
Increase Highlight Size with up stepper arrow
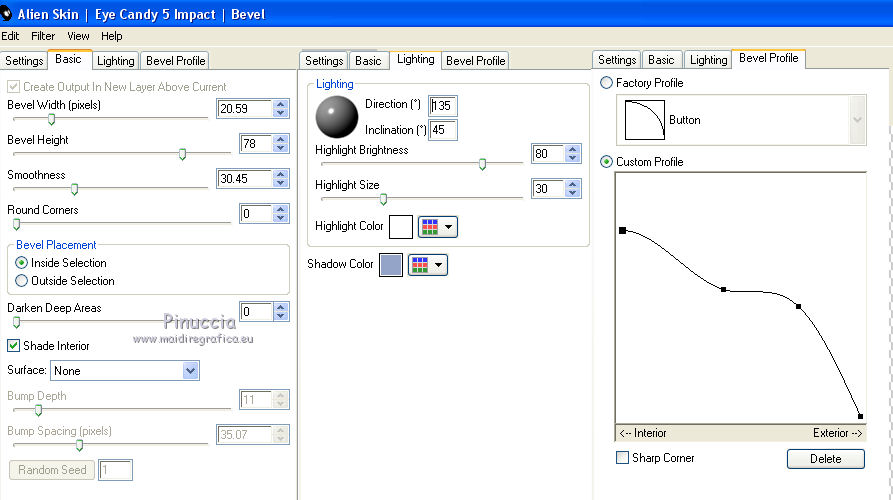572,184
